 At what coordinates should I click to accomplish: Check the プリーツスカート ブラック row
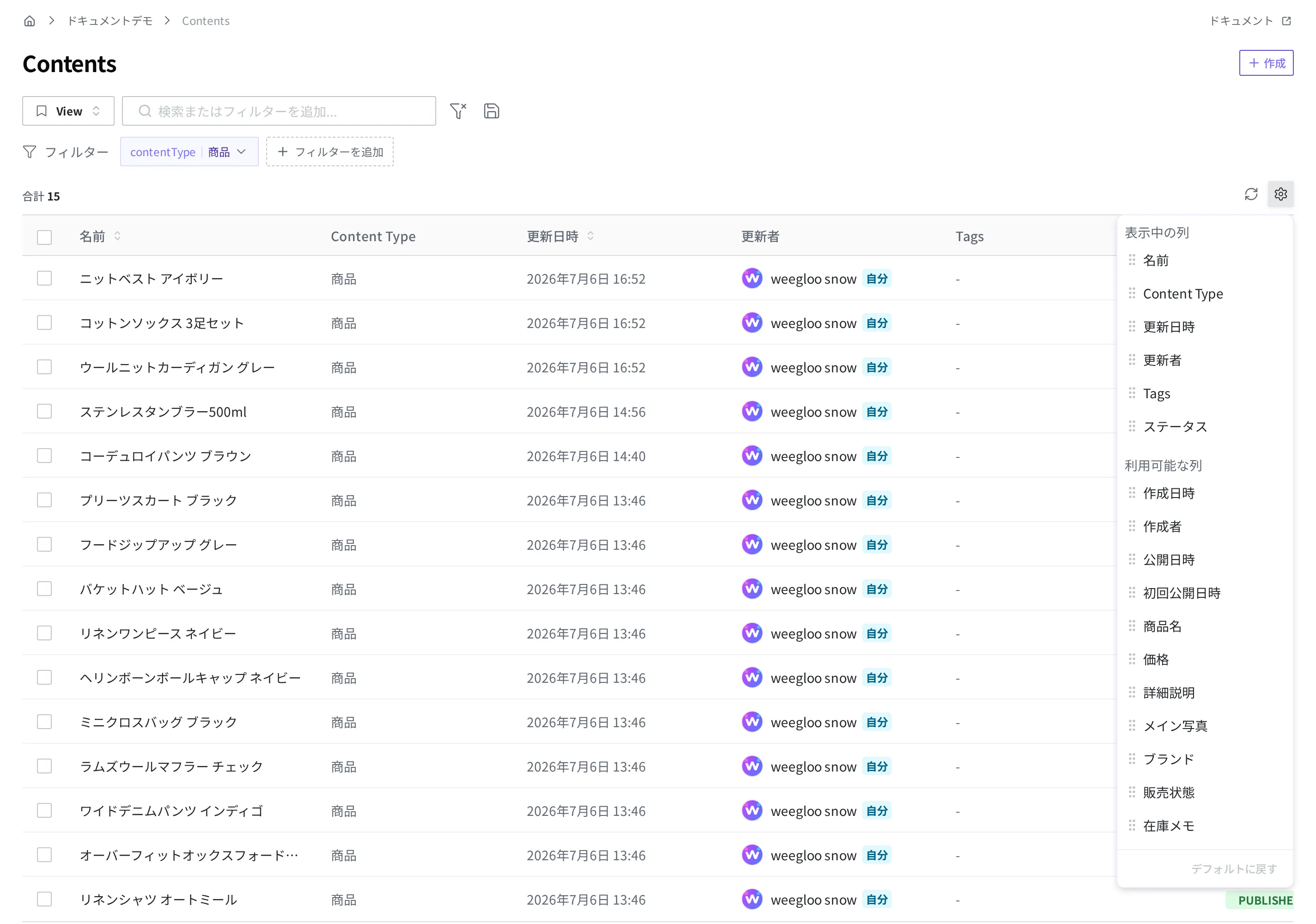pos(44,500)
